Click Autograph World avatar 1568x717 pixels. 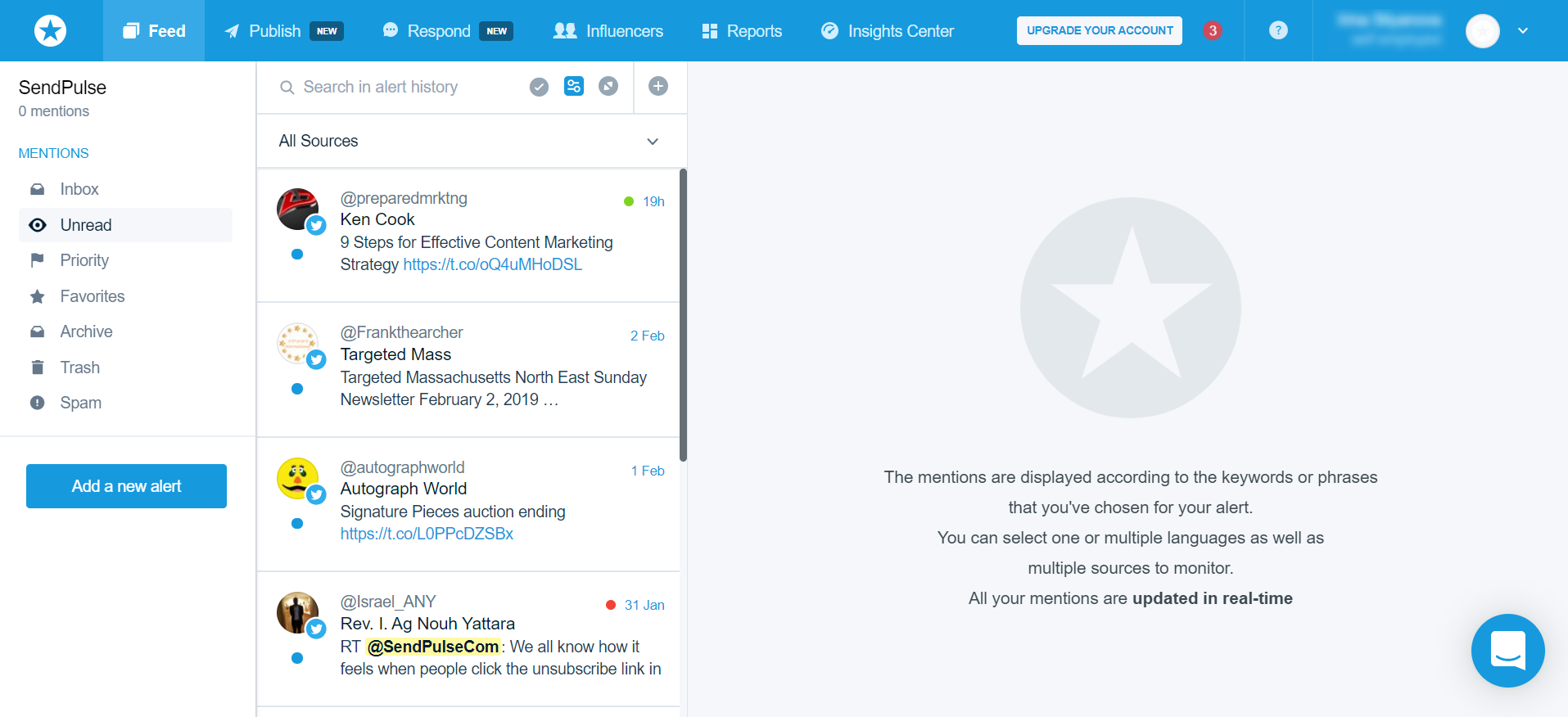(297, 478)
